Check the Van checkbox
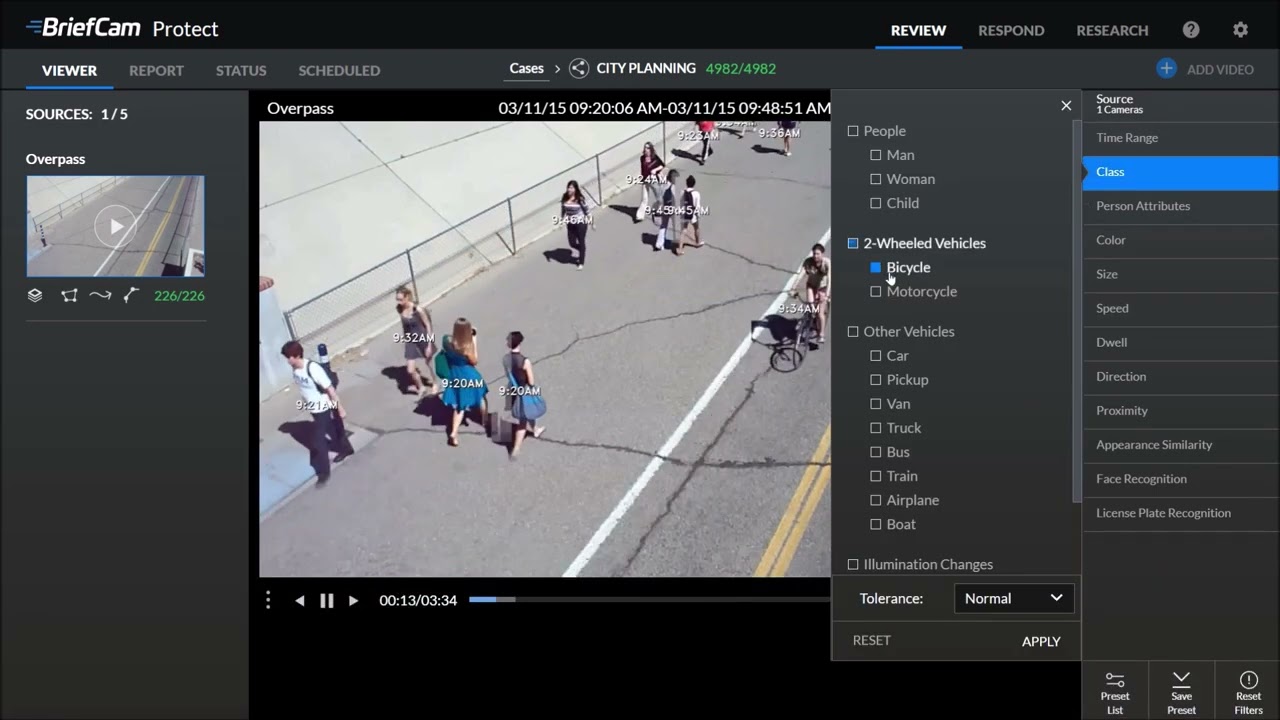 click(x=876, y=403)
